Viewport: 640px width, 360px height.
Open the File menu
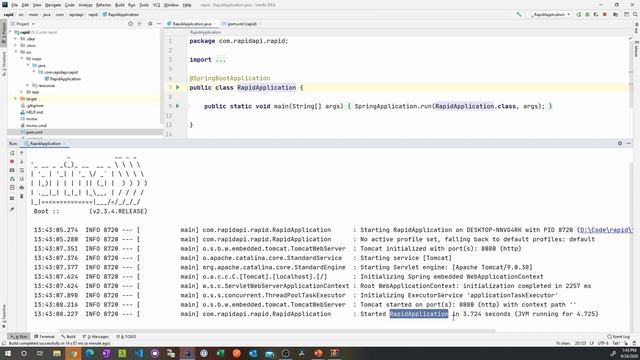pos(14,5)
